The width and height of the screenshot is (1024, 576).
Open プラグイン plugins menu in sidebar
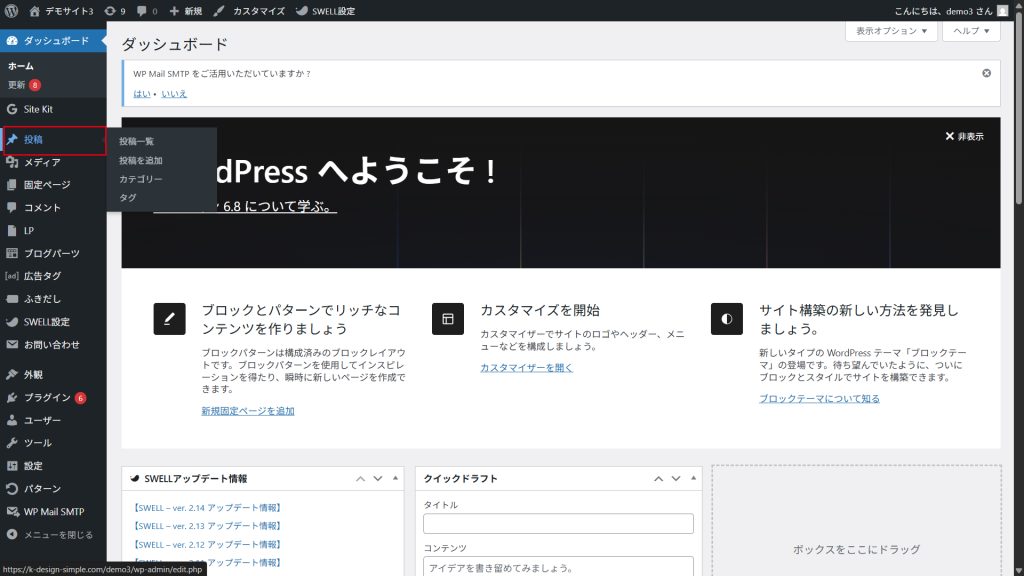click(x=47, y=397)
